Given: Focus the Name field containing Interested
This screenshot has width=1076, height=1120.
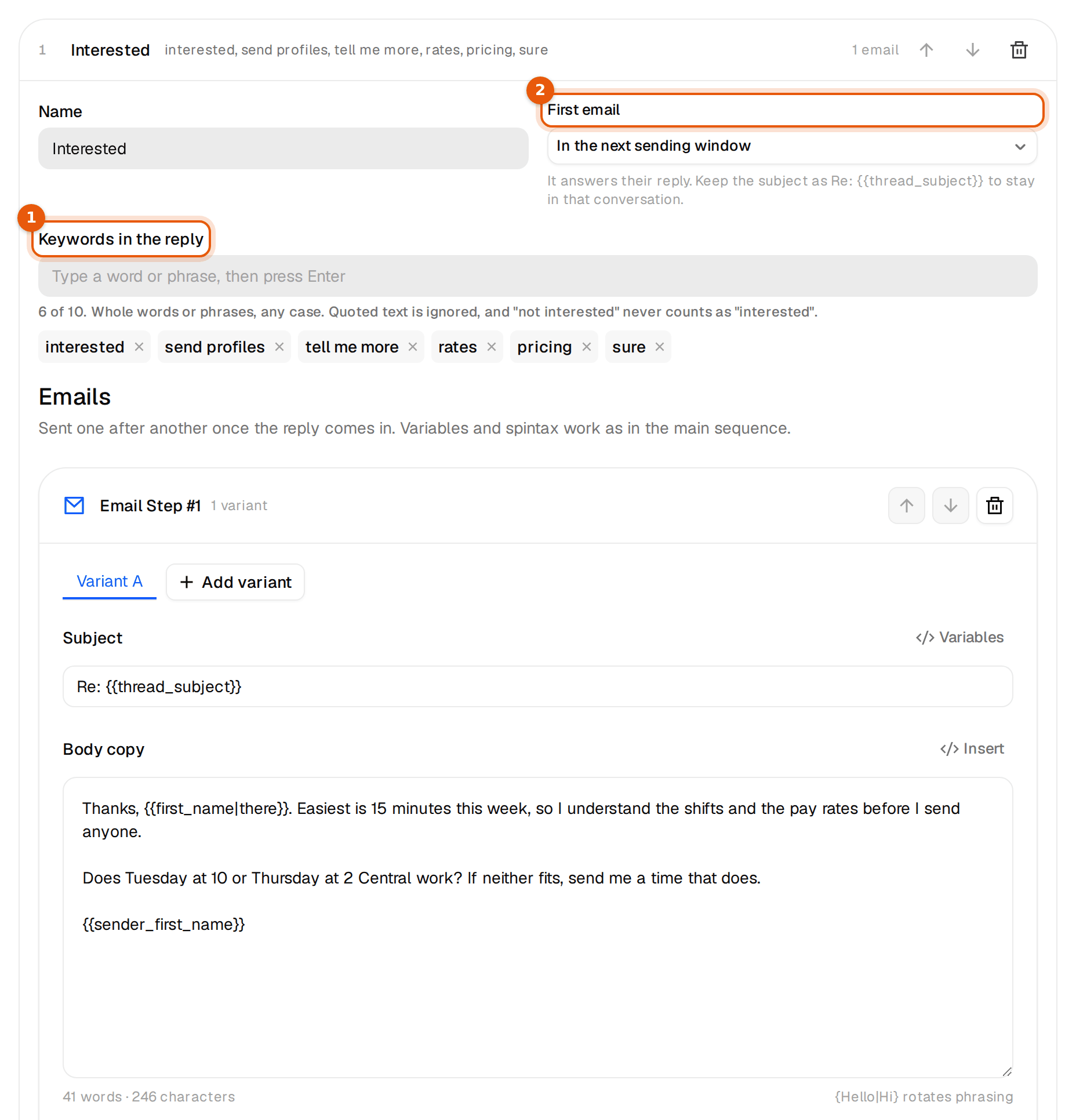Looking at the screenshot, I should pos(283,148).
